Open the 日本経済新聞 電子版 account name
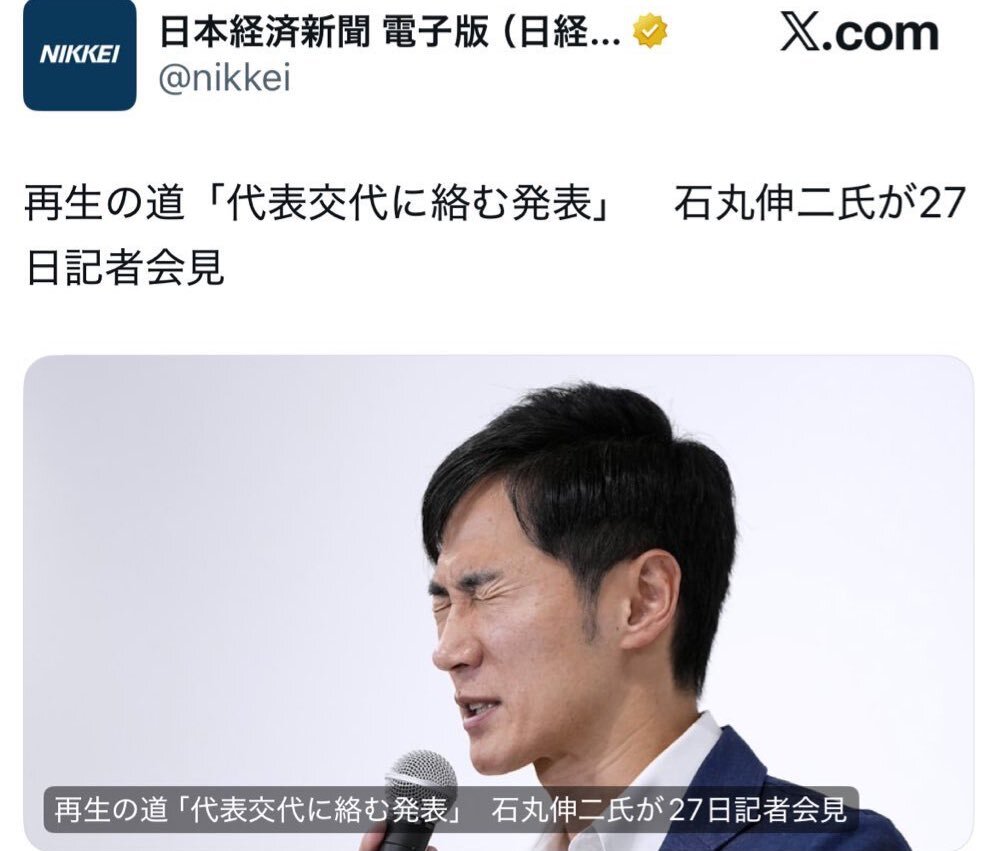Viewport: 997px width, 851px height. coord(324,32)
